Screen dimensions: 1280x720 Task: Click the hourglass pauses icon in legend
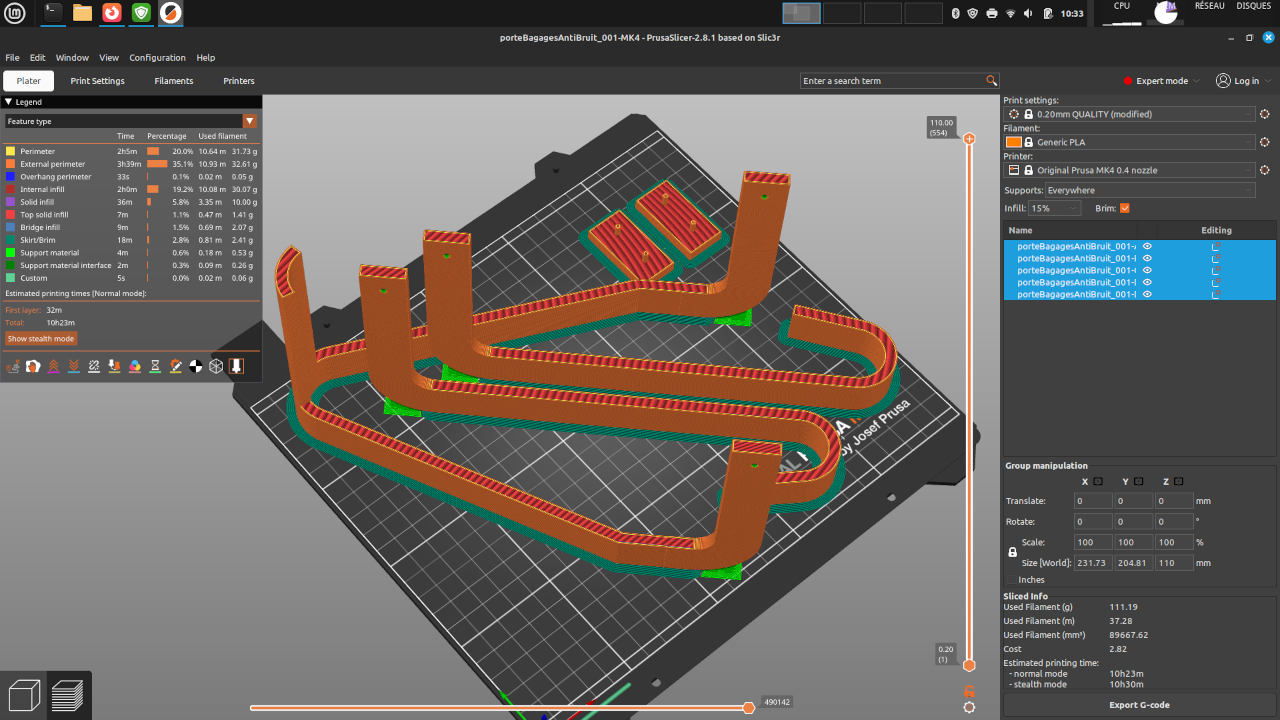click(155, 367)
